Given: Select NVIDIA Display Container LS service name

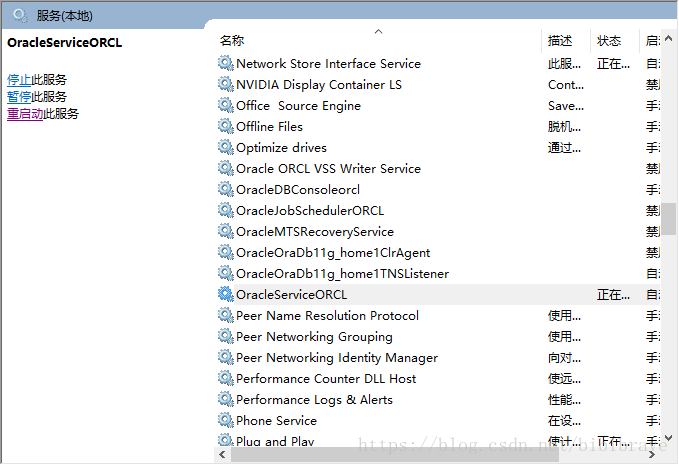Looking at the screenshot, I should click(319, 85).
